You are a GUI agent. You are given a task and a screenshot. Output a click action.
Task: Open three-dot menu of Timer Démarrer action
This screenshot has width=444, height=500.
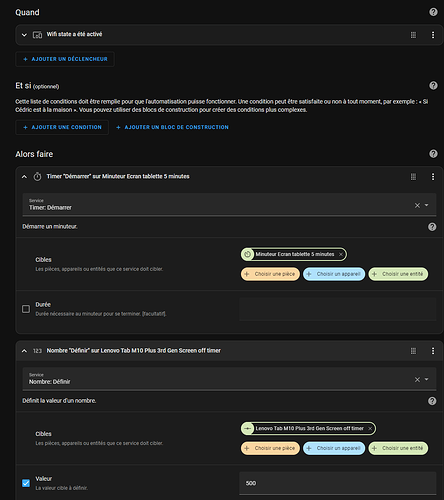(x=433, y=177)
